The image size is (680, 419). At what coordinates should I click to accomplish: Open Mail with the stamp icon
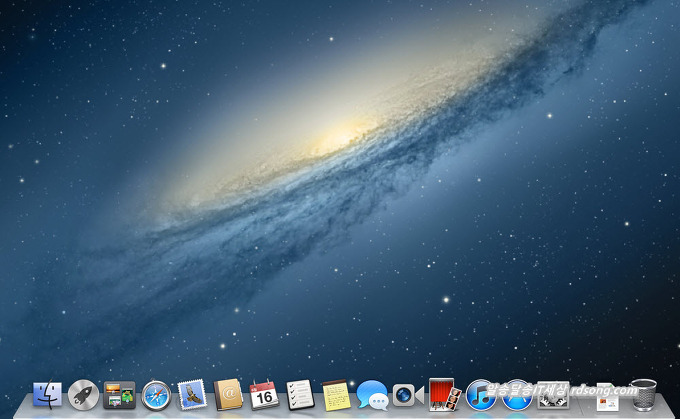(x=192, y=395)
